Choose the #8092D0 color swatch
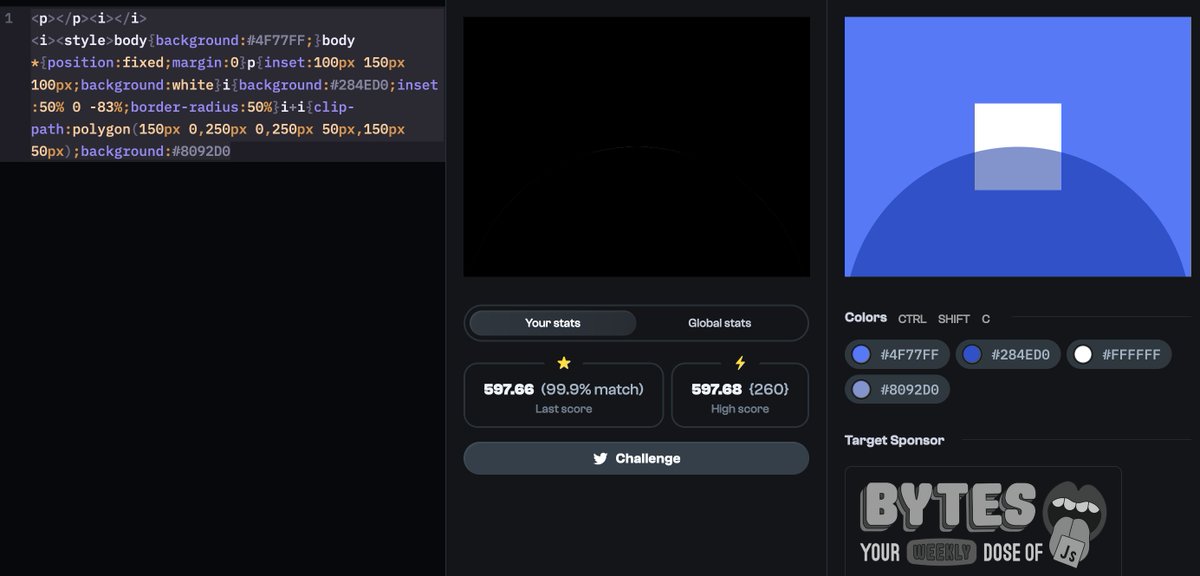This screenshot has width=1200, height=576. click(x=897, y=389)
